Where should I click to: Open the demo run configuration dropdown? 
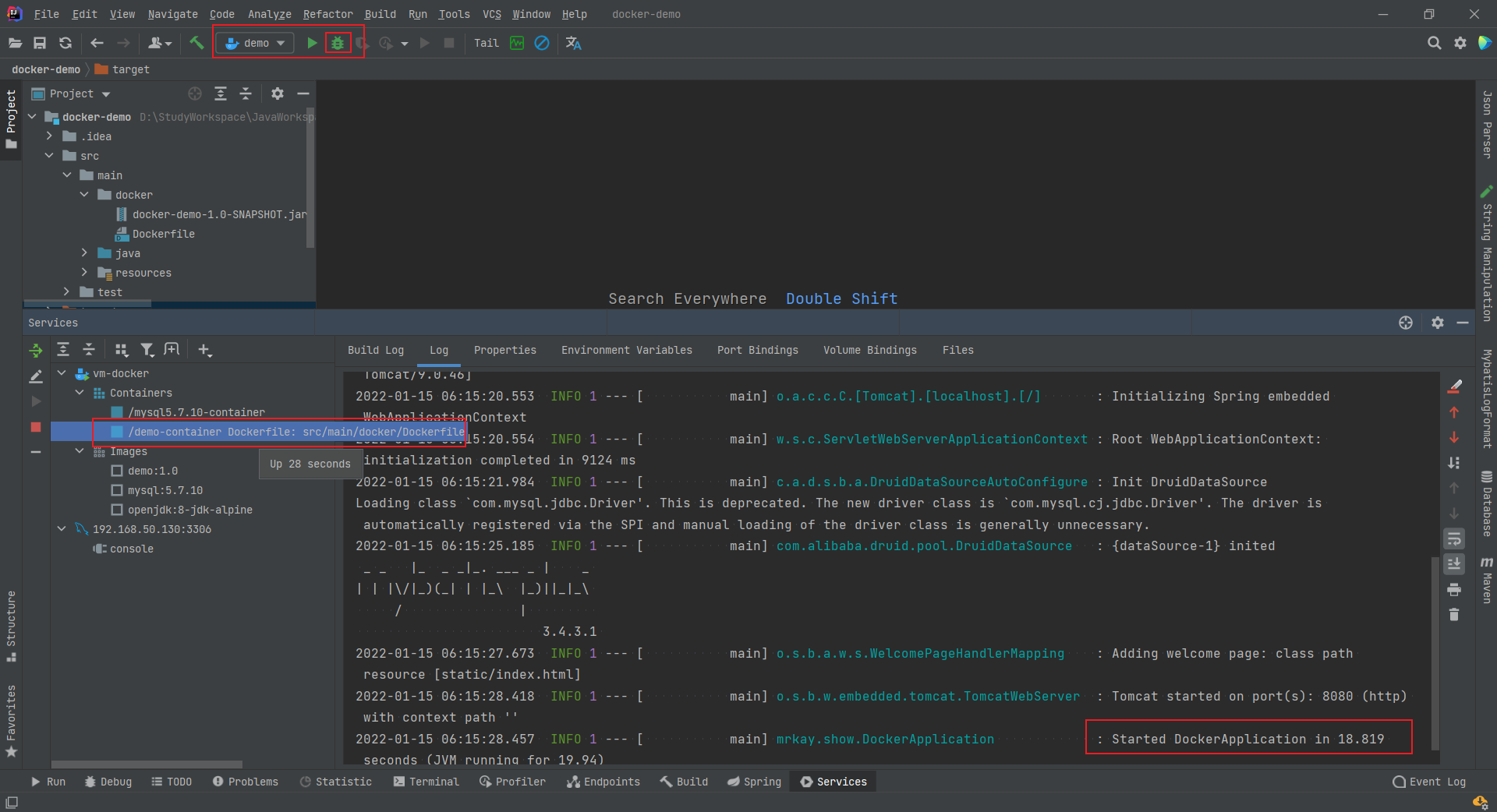pos(256,43)
